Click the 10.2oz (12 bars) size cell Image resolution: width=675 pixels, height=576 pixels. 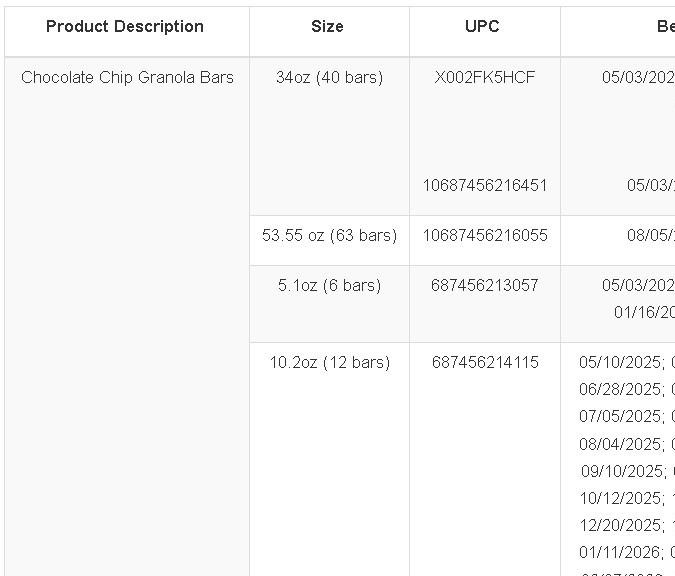329,363
